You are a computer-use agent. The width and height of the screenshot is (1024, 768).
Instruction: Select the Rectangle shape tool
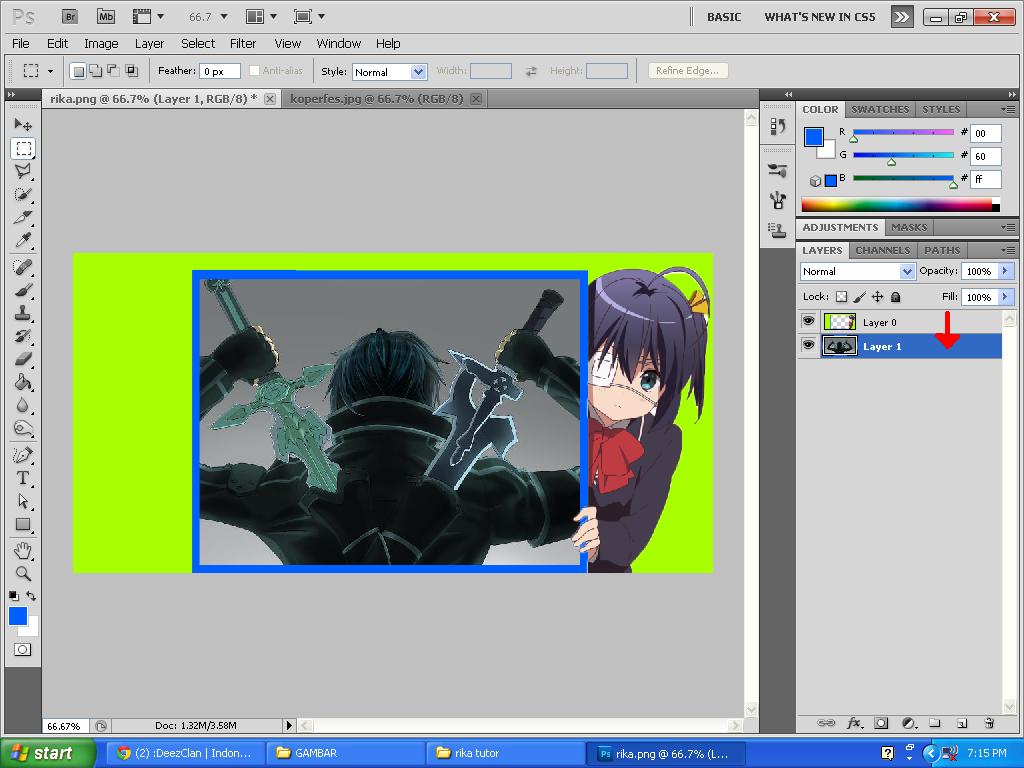[23, 524]
